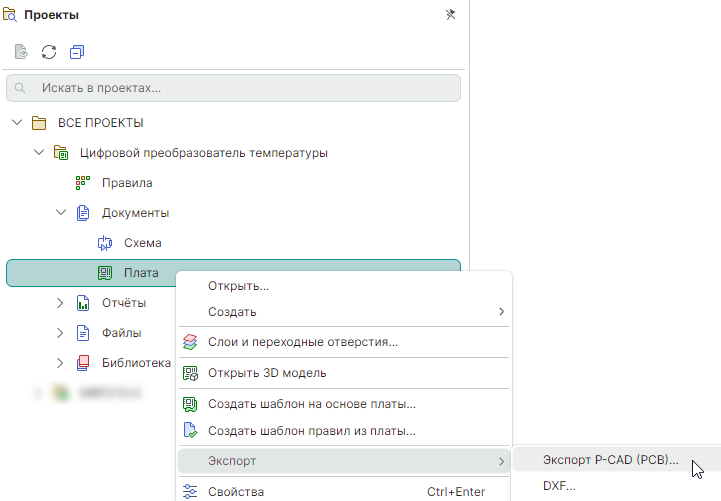Click the 3D model icon in menu
The width and height of the screenshot is (721, 501).
(x=190, y=373)
